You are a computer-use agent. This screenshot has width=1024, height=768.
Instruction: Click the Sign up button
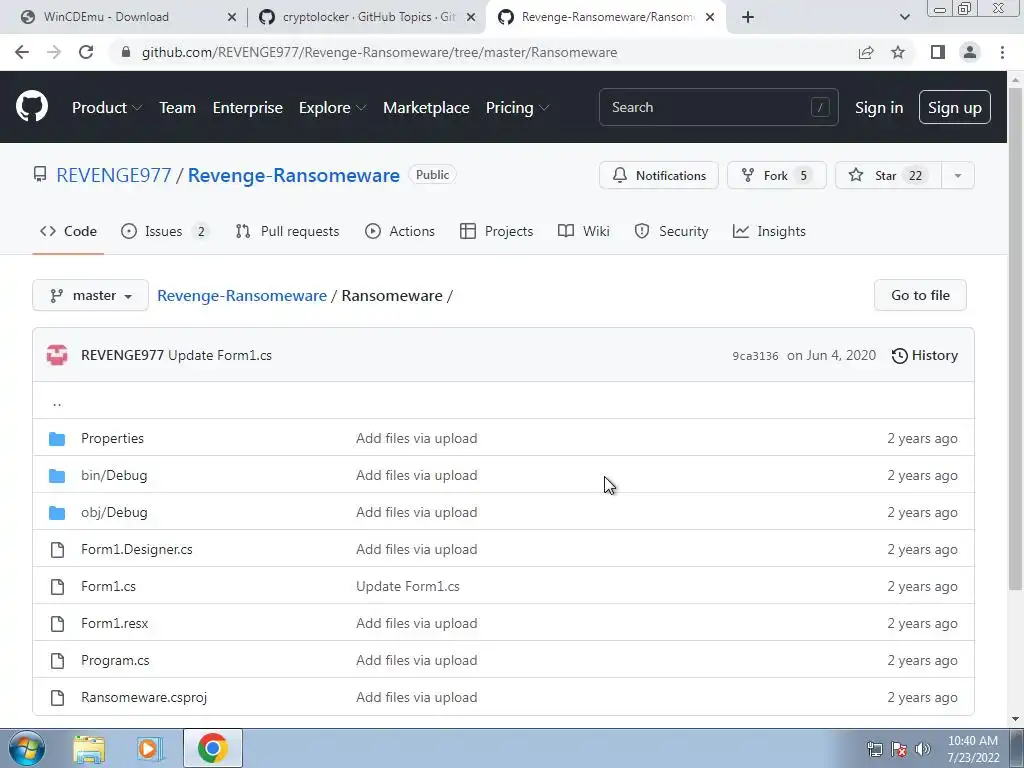click(x=955, y=107)
